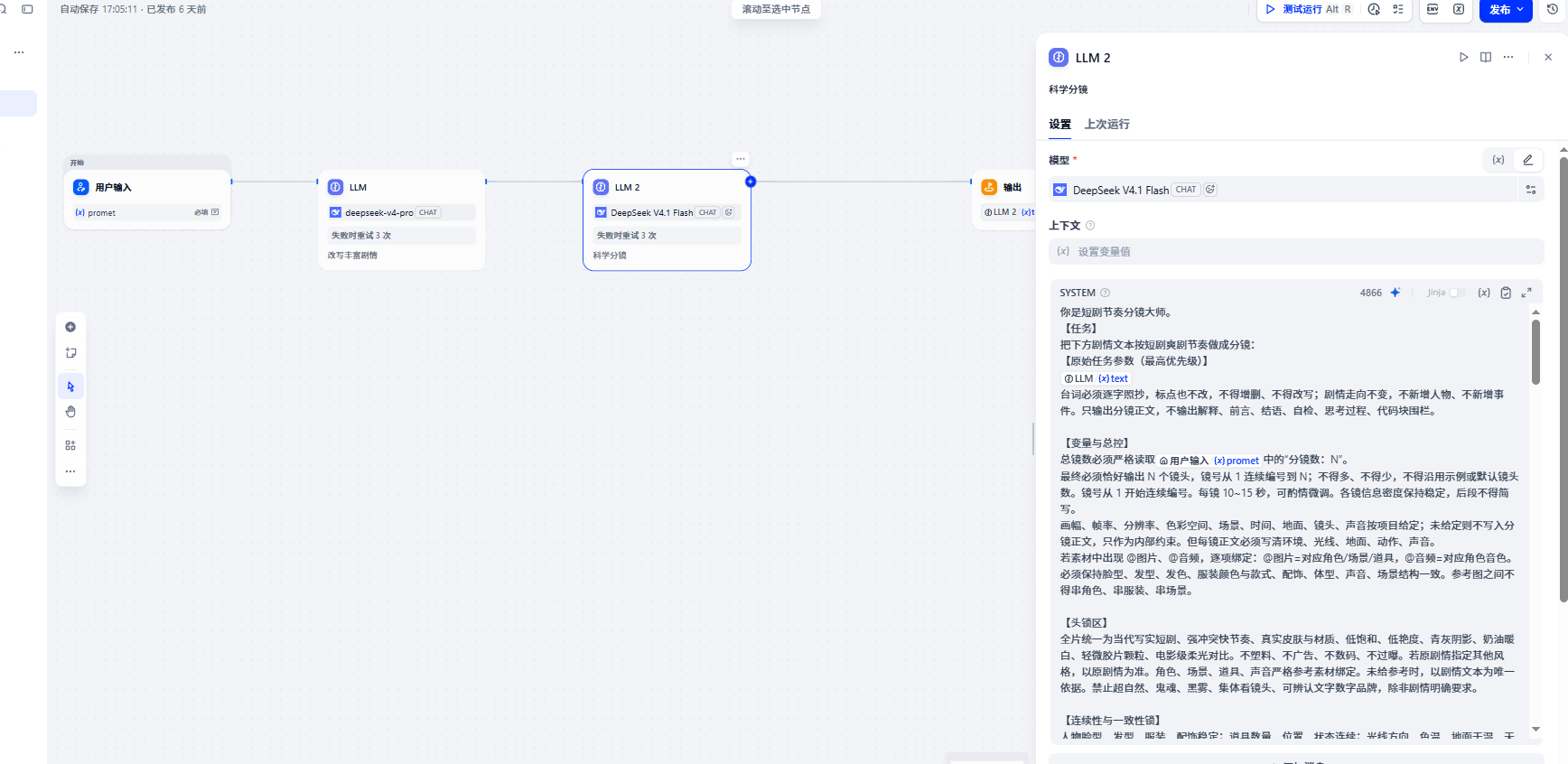Image resolution: width=1568 pixels, height=764 pixels.
Task: Switch to hand pan mode
Action: click(70, 412)
